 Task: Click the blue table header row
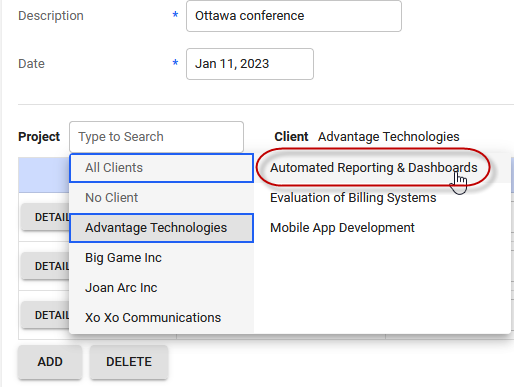(x=44, y=175)
